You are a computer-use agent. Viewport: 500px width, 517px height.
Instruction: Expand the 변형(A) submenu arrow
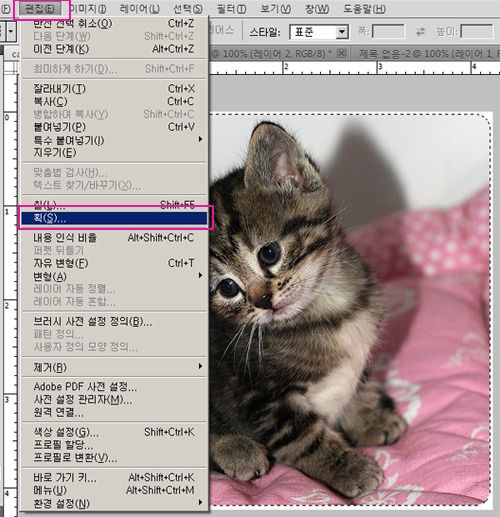pyautogui.click(x=200, y=275)
